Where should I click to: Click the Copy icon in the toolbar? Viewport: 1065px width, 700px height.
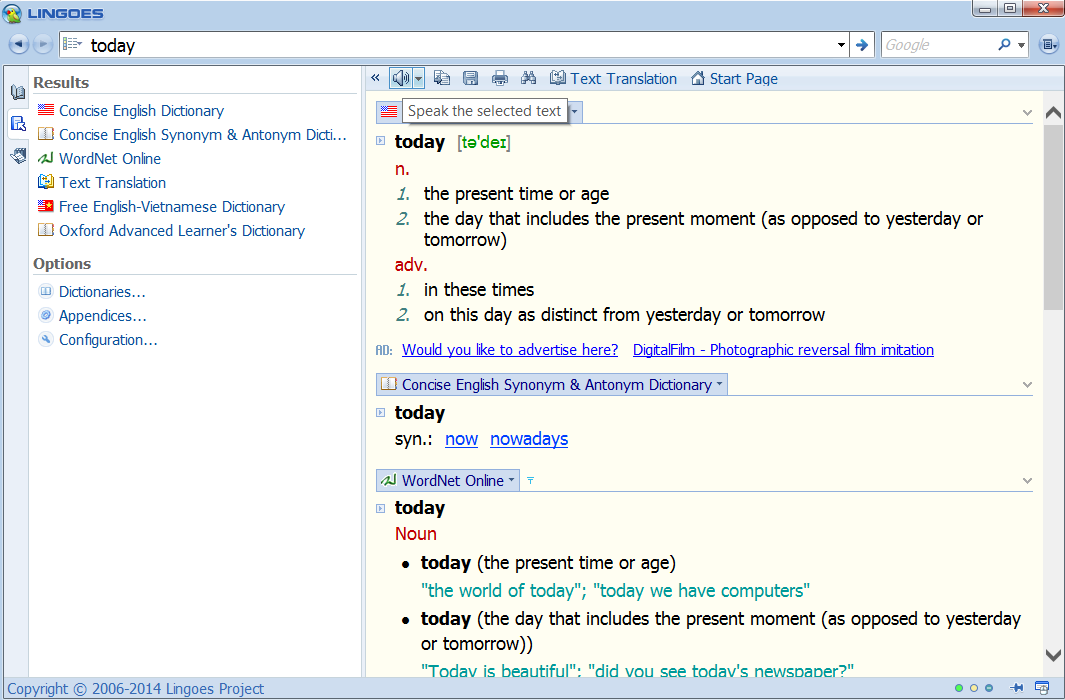click(x=441, y=78)
